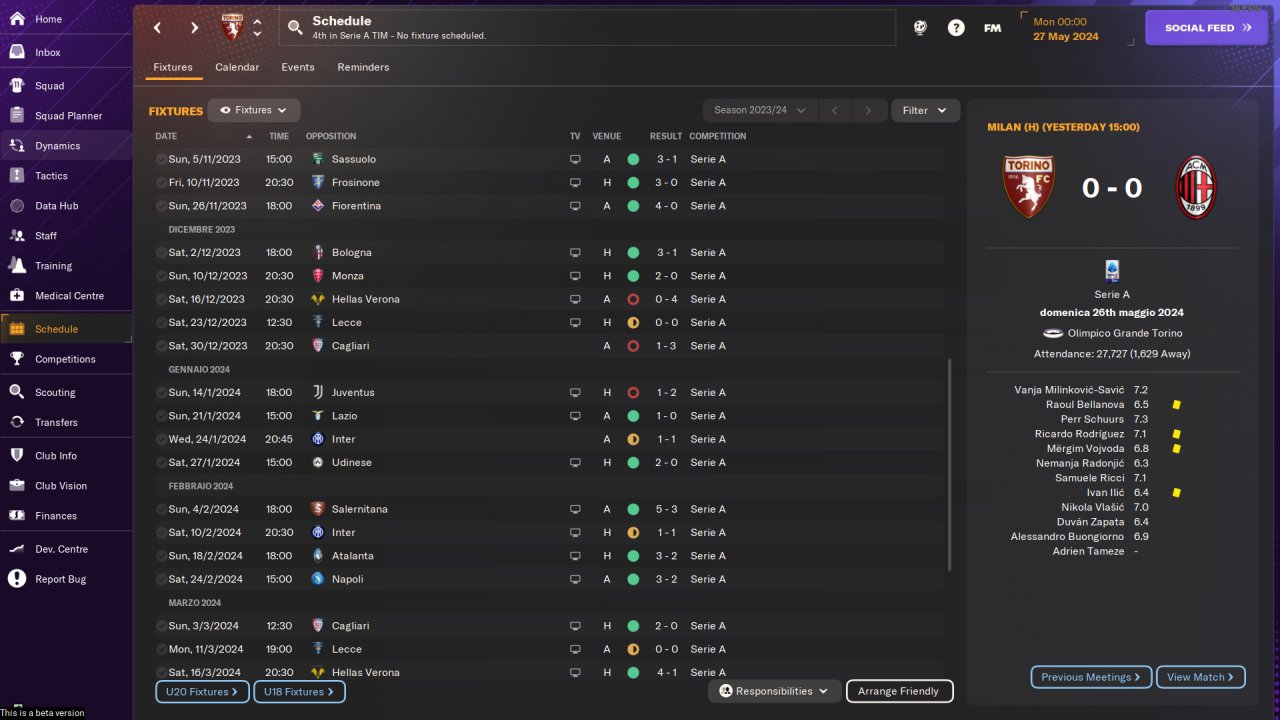Go to previous season using left chevron
The width and height of the screenshot is (1280, 720).
click(834, 110)
